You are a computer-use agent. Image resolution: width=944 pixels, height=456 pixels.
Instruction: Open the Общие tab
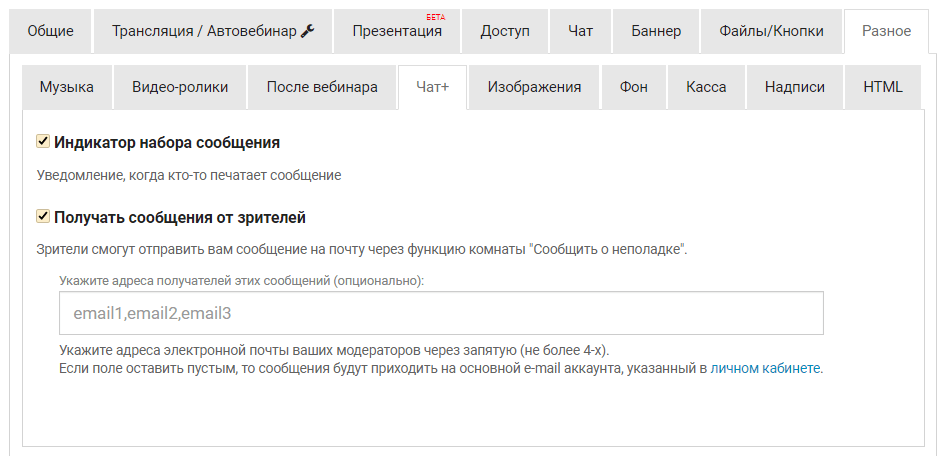[50, 31]
